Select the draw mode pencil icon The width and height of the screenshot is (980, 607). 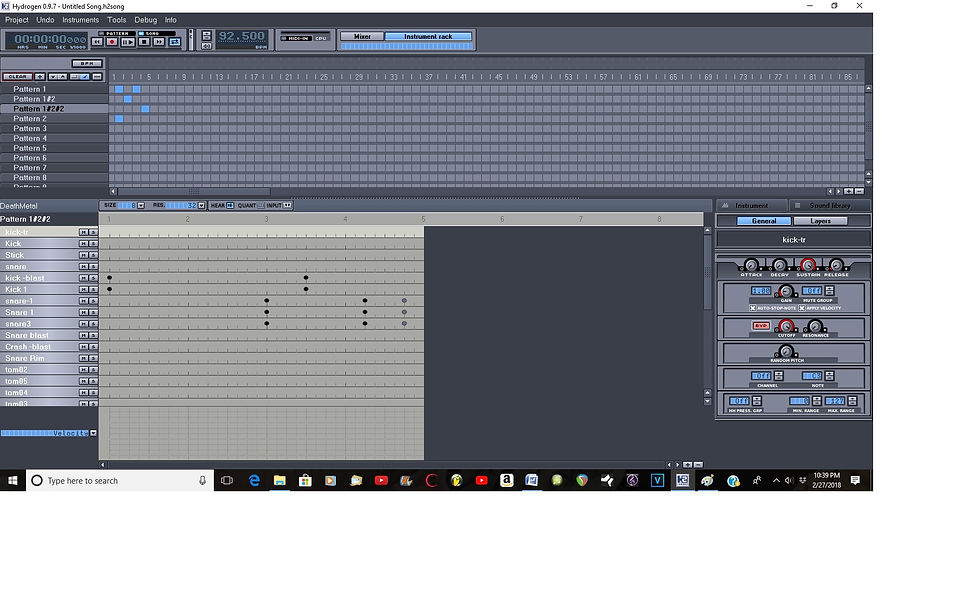point(85,76)
